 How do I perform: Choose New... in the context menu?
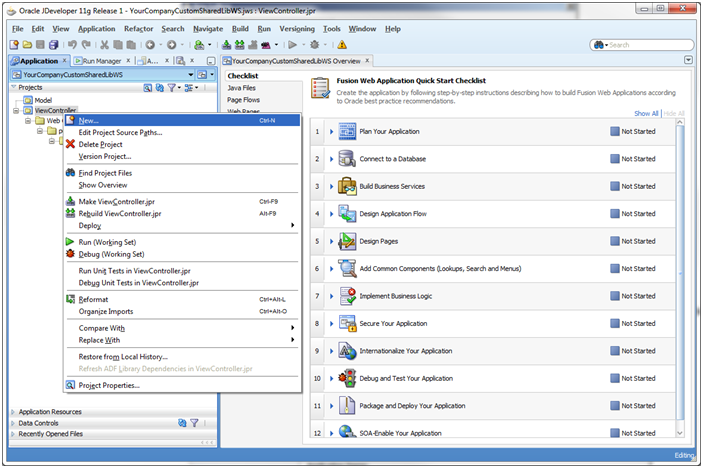click(x=182, y=120)
